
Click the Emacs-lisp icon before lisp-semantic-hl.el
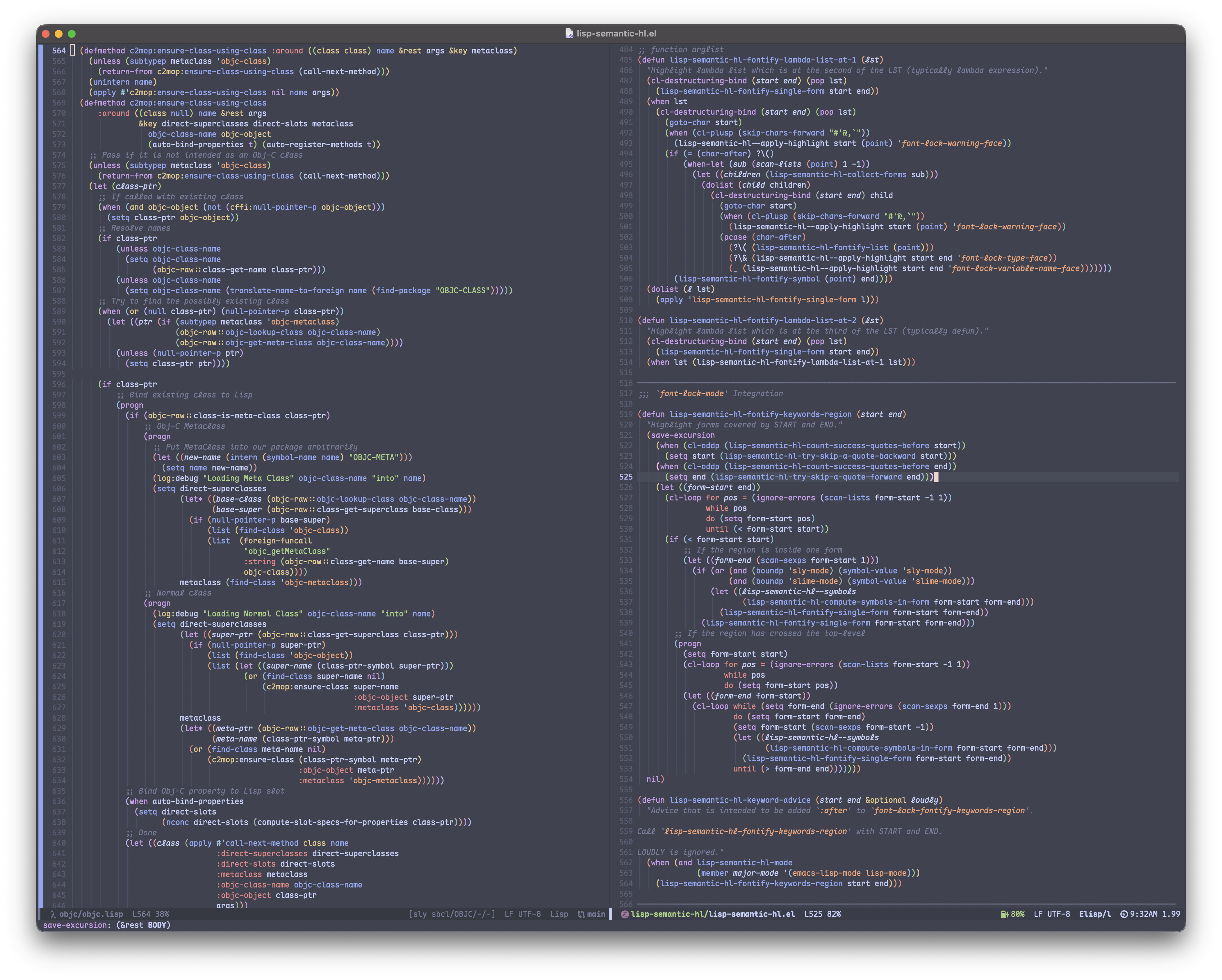(625, 914)
